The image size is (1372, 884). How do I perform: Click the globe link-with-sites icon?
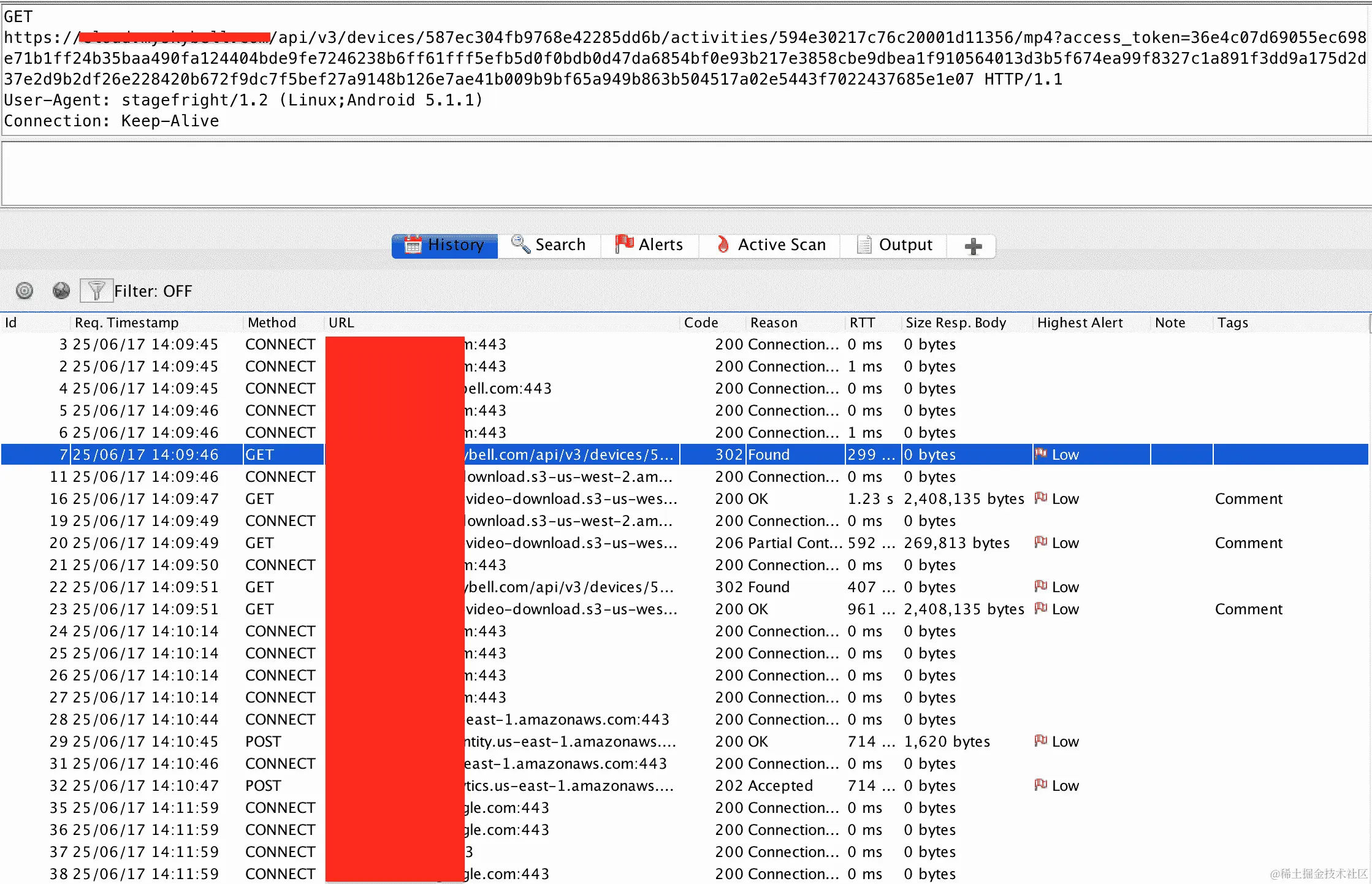coord(61,290)
